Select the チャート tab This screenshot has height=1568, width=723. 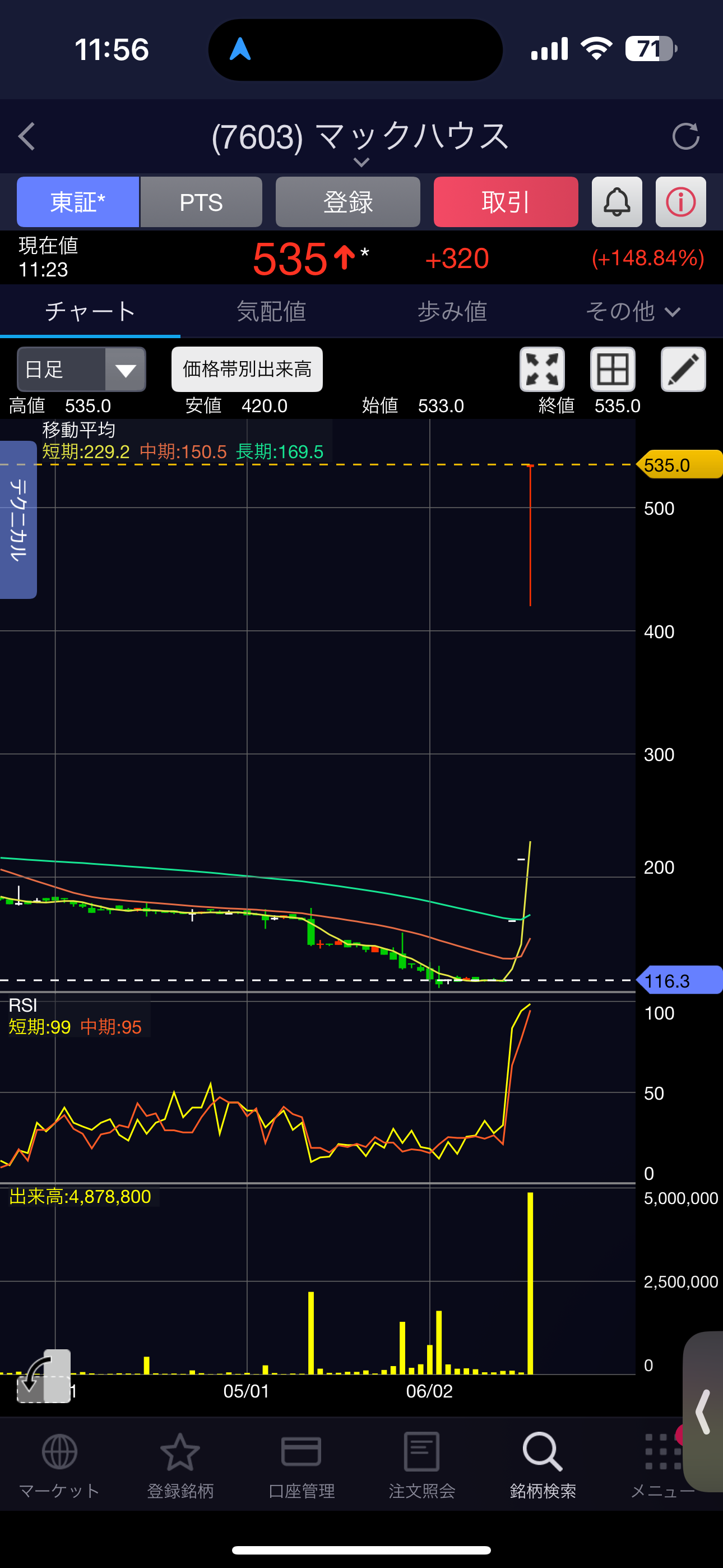(90, 312)
